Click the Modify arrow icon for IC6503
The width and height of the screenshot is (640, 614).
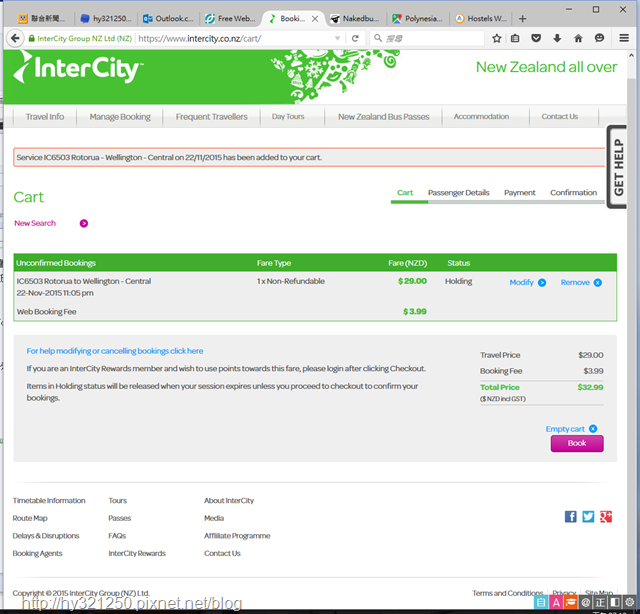pyautogui.click(x=542, y=283)
